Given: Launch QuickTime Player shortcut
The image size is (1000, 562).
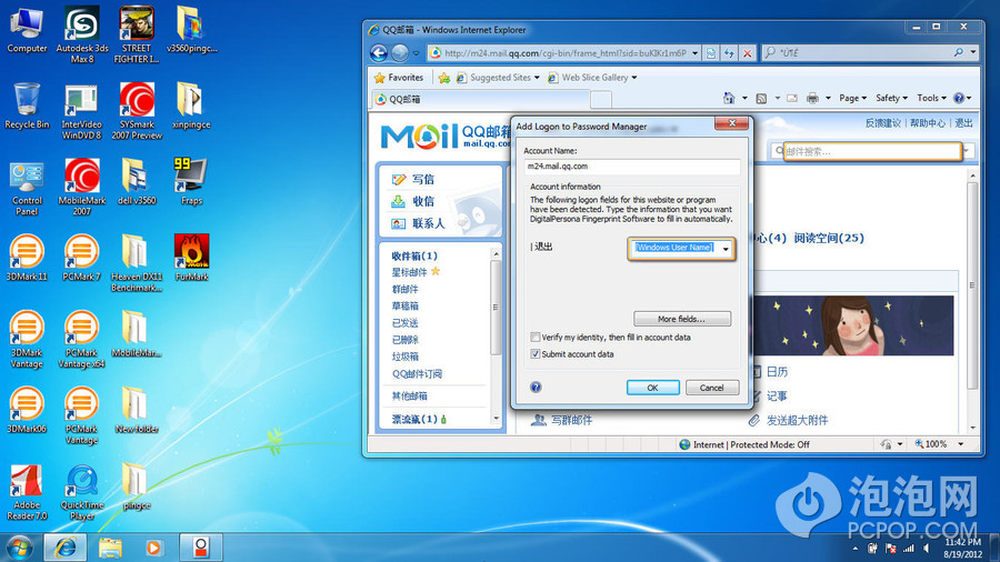Looking at the screenshot, I should click(x=82, y=491).
